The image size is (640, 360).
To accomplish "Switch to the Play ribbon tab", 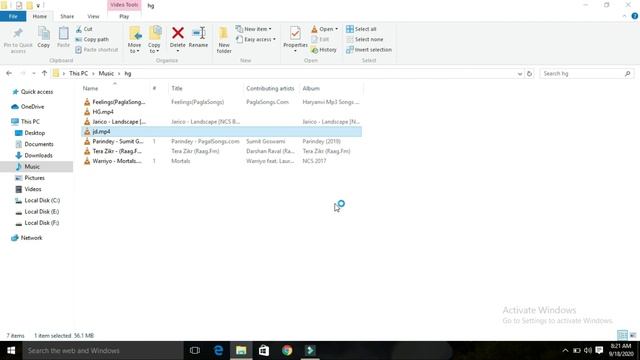I will (x=124, y=16).
